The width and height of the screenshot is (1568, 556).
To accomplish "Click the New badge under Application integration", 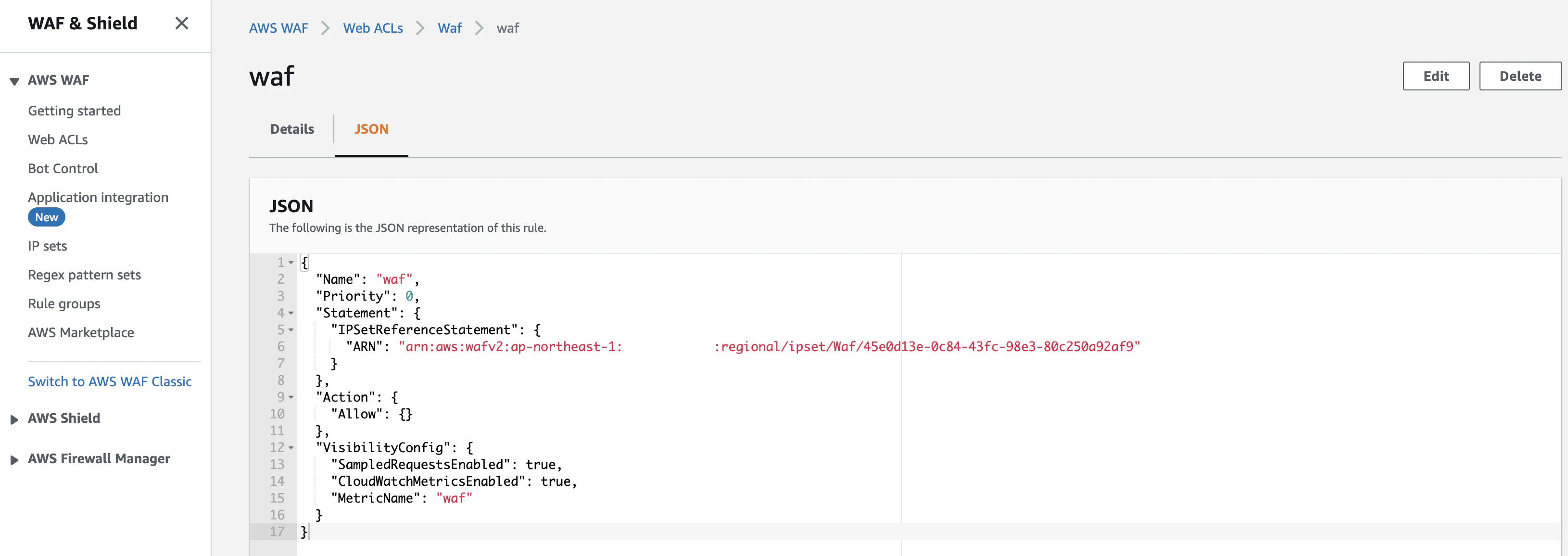I will pos(47,217).
